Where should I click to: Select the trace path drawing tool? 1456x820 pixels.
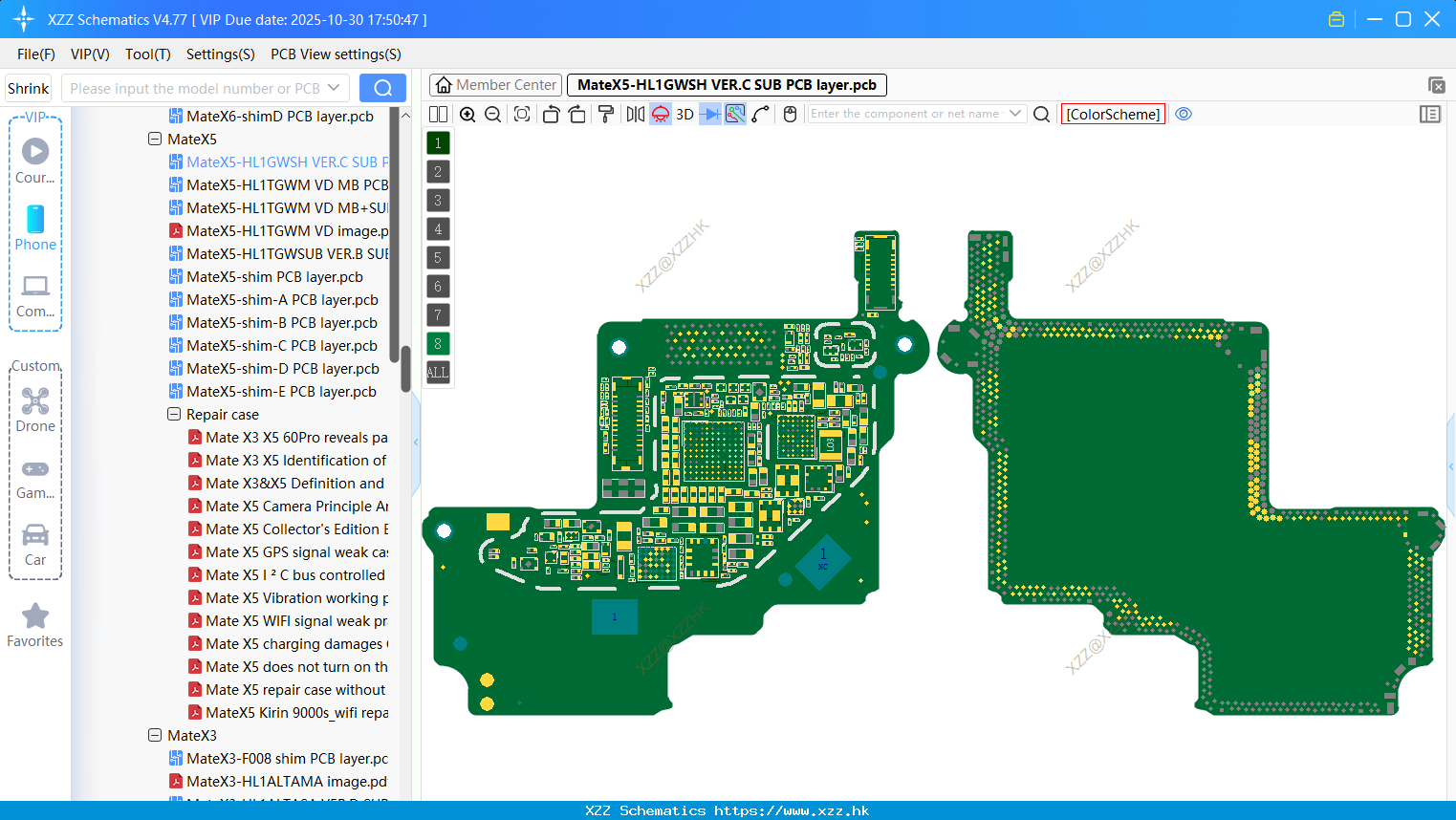coord(761,114)
